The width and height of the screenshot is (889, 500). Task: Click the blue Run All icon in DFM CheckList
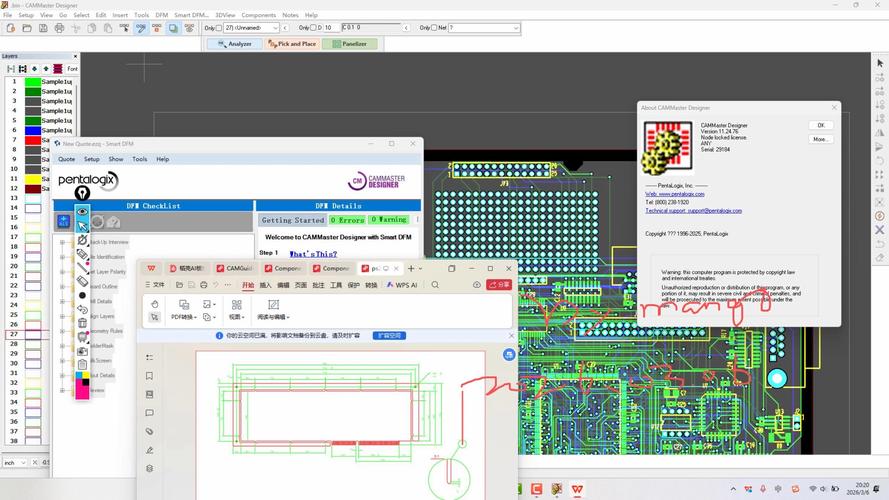tap(64, 222)
